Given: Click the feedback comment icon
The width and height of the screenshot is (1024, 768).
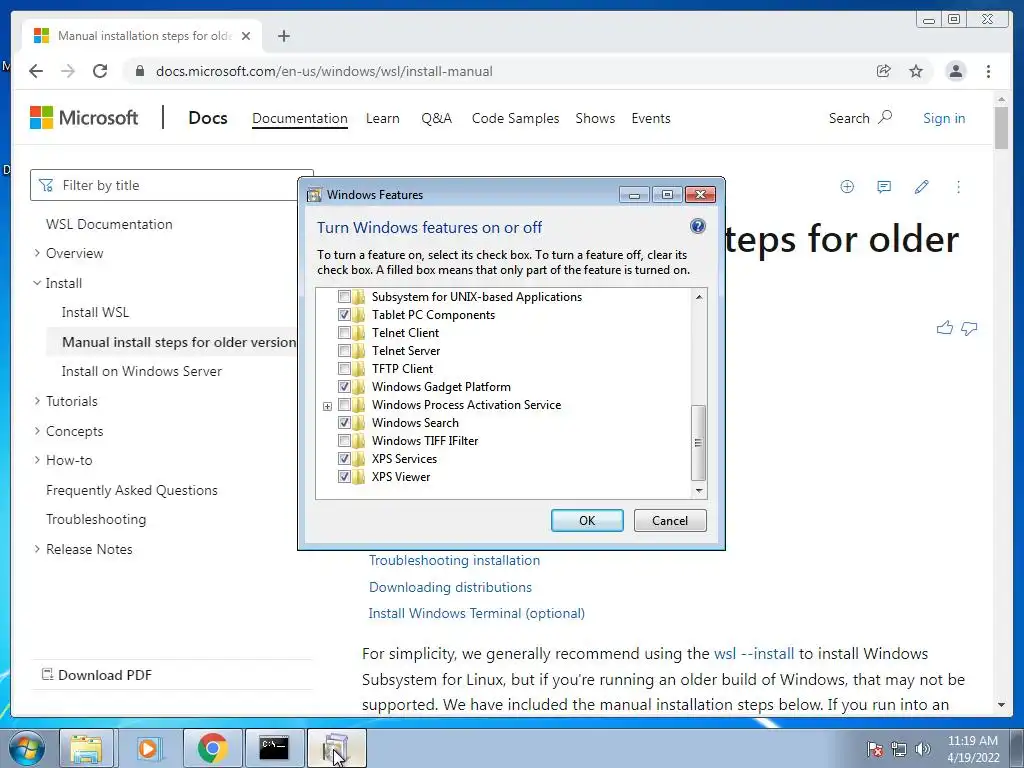Looking at the screenshot, I should (x=884, y=187).
